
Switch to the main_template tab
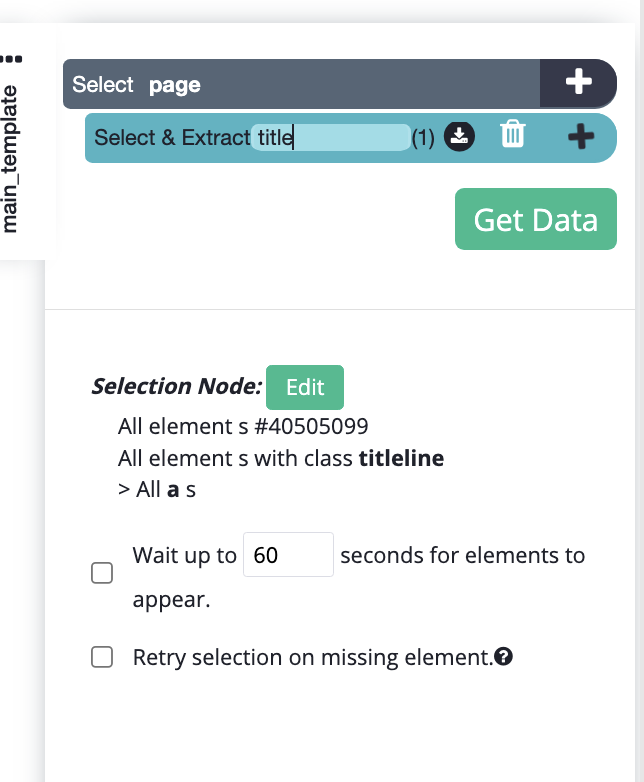[9, 159]
